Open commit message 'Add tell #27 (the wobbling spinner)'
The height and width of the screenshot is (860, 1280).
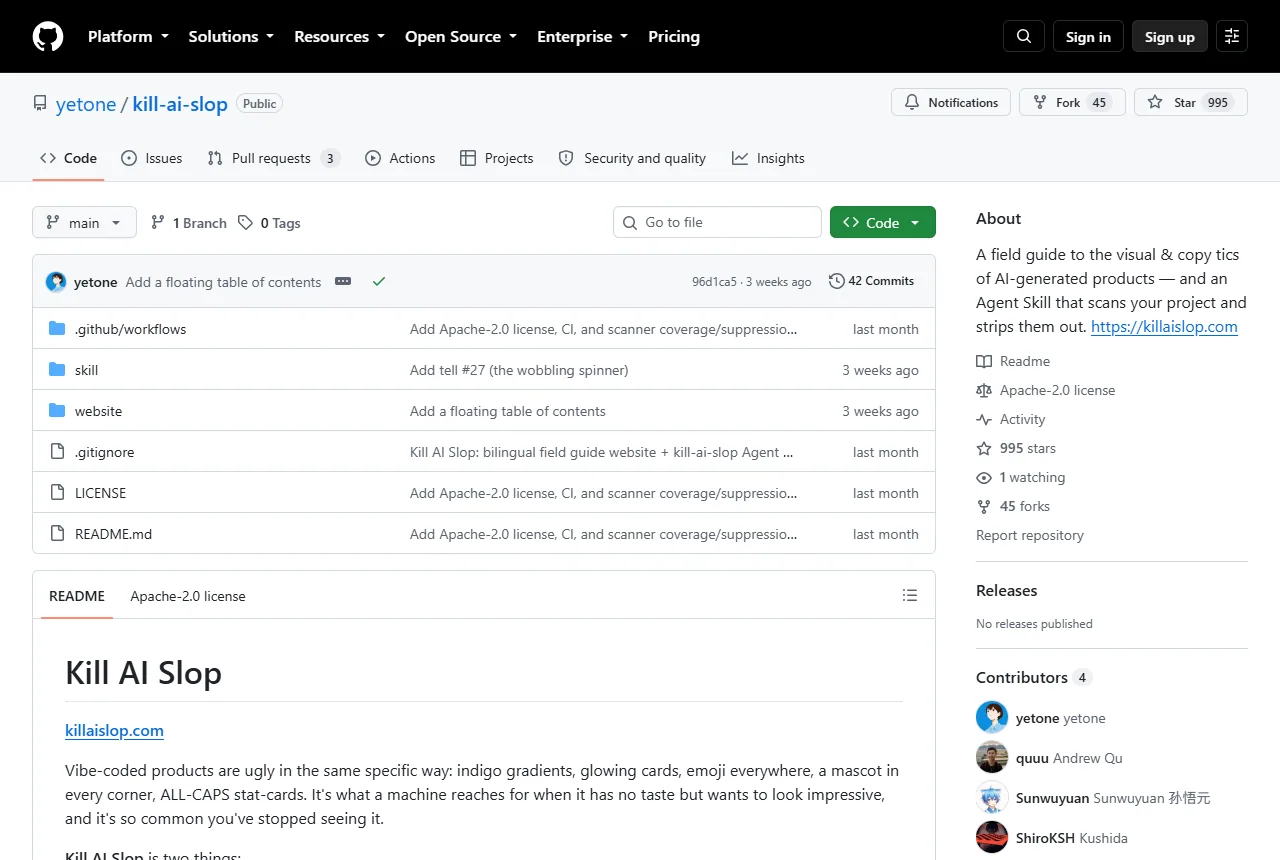pyautogui.click(x=519, y=370)
